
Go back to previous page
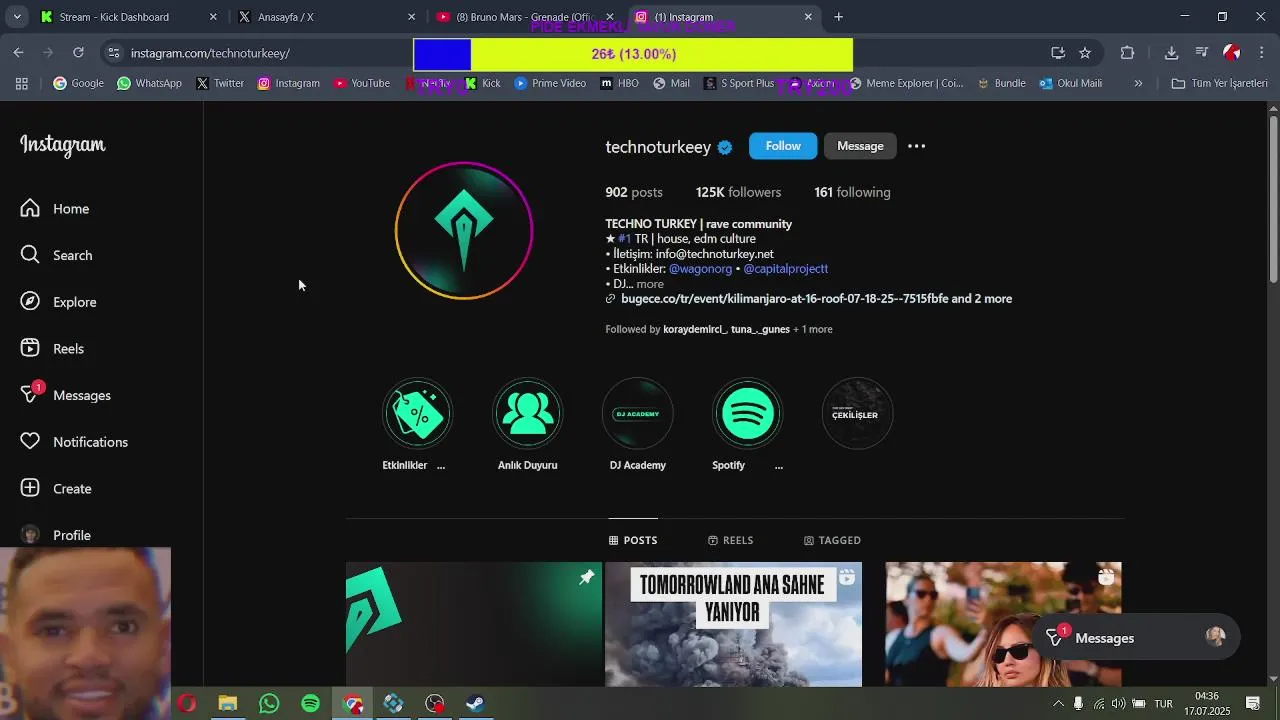click(19, 53)
